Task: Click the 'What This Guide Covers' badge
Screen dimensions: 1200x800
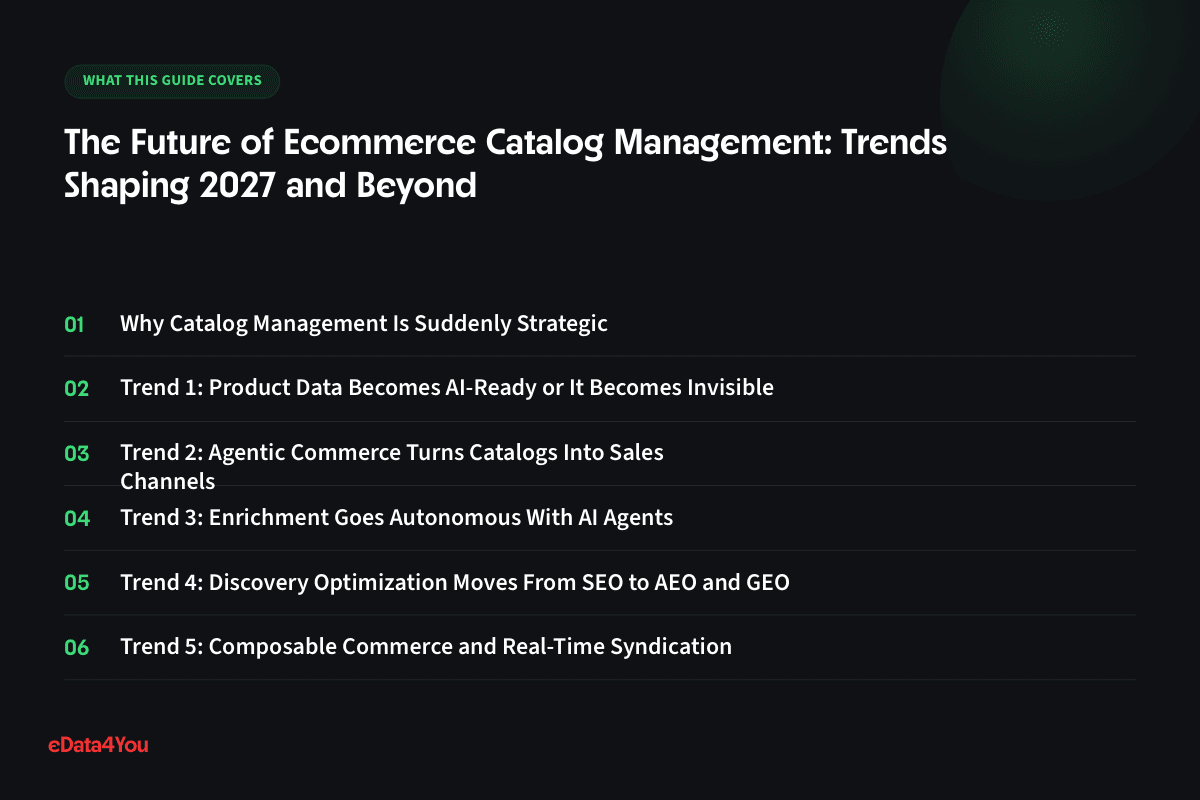Action: coord(172,81)
